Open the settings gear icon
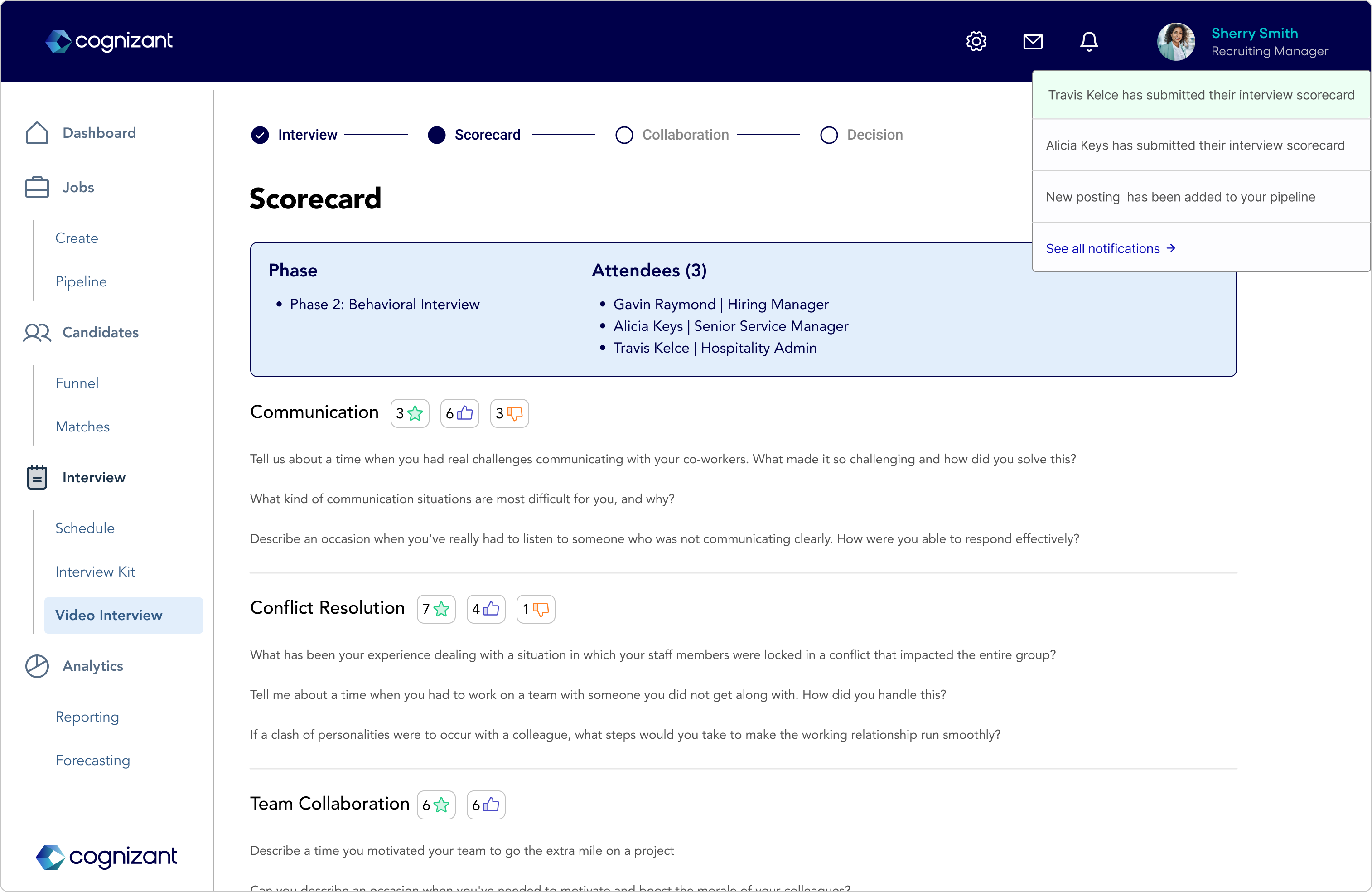1372x892 pixels. pyautogui.click(x=976, y=41)
